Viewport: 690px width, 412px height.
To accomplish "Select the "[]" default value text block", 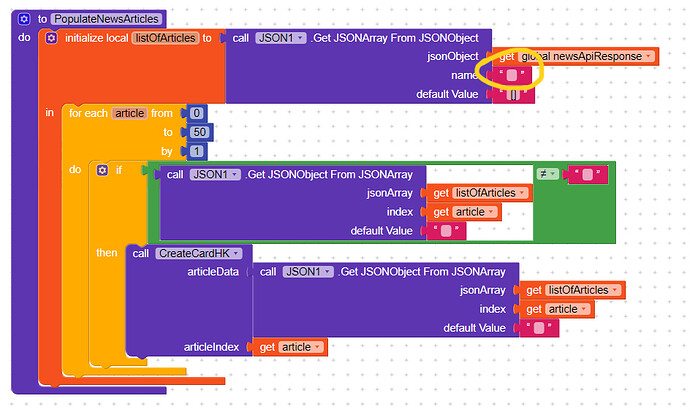I will coord(513,94).
